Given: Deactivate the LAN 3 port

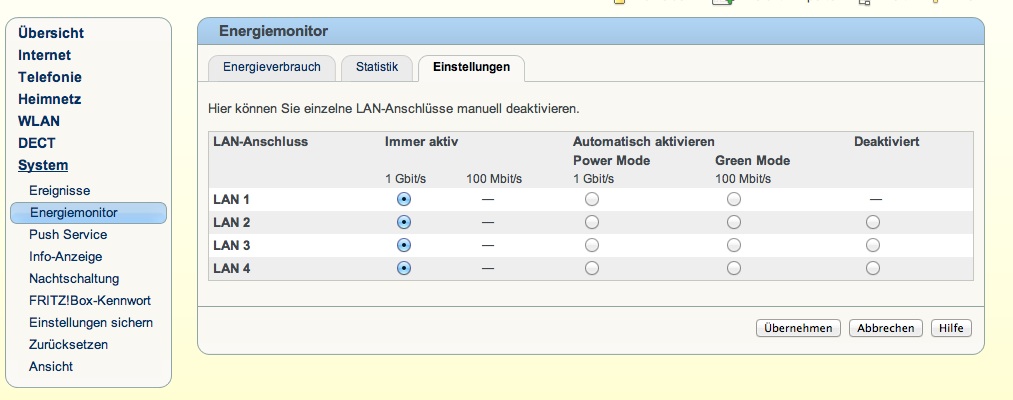Looking at the screenshot, I should tap(873, 245).
